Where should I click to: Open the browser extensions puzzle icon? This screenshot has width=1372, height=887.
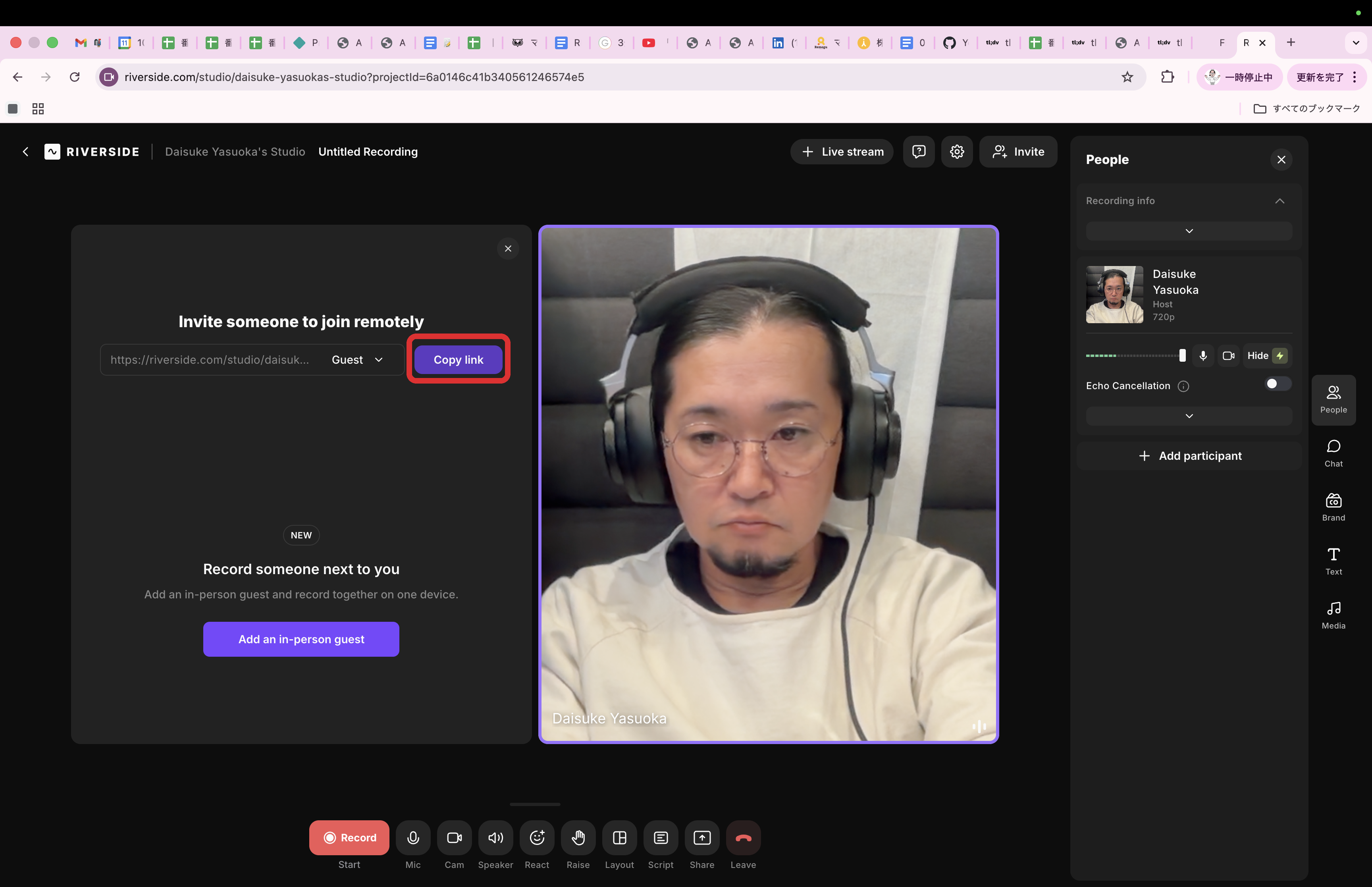click(x=1168, y=77)
